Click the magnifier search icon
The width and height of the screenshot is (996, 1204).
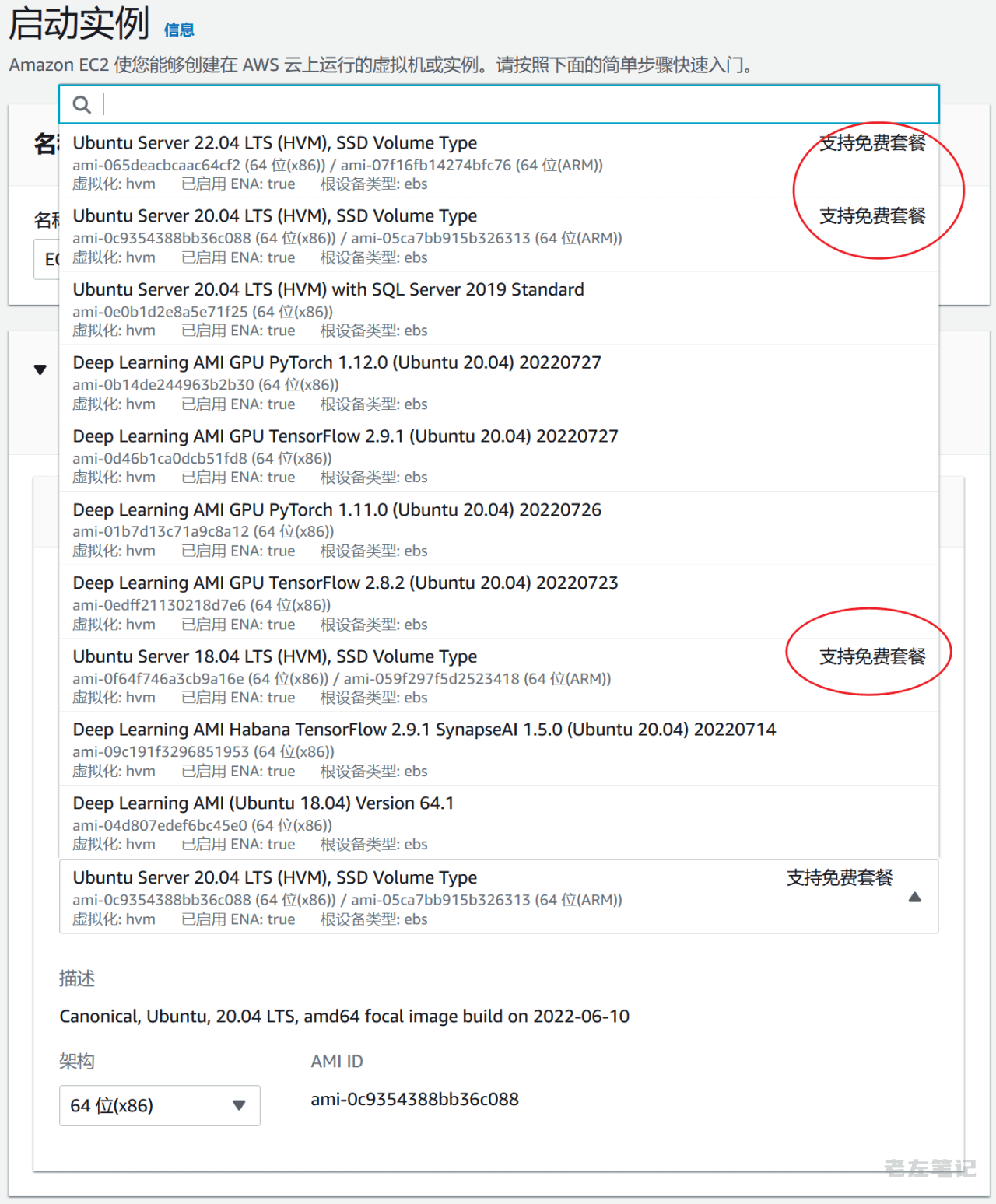point(82,104)
